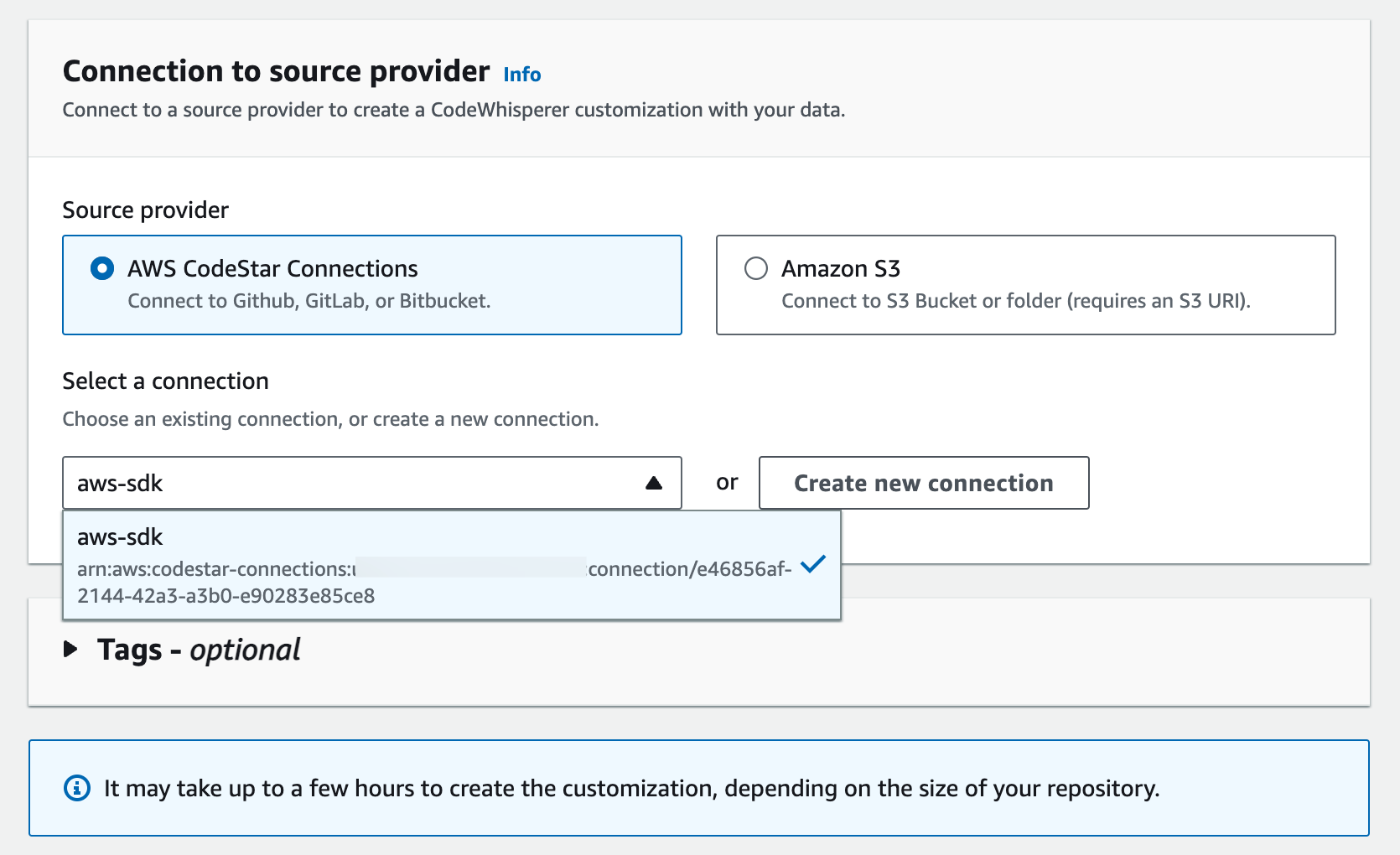Image resolution: width=1400 pixels, height=855 pixels.
Task: Click the Tags - optional heading
Action: point(199,650)
